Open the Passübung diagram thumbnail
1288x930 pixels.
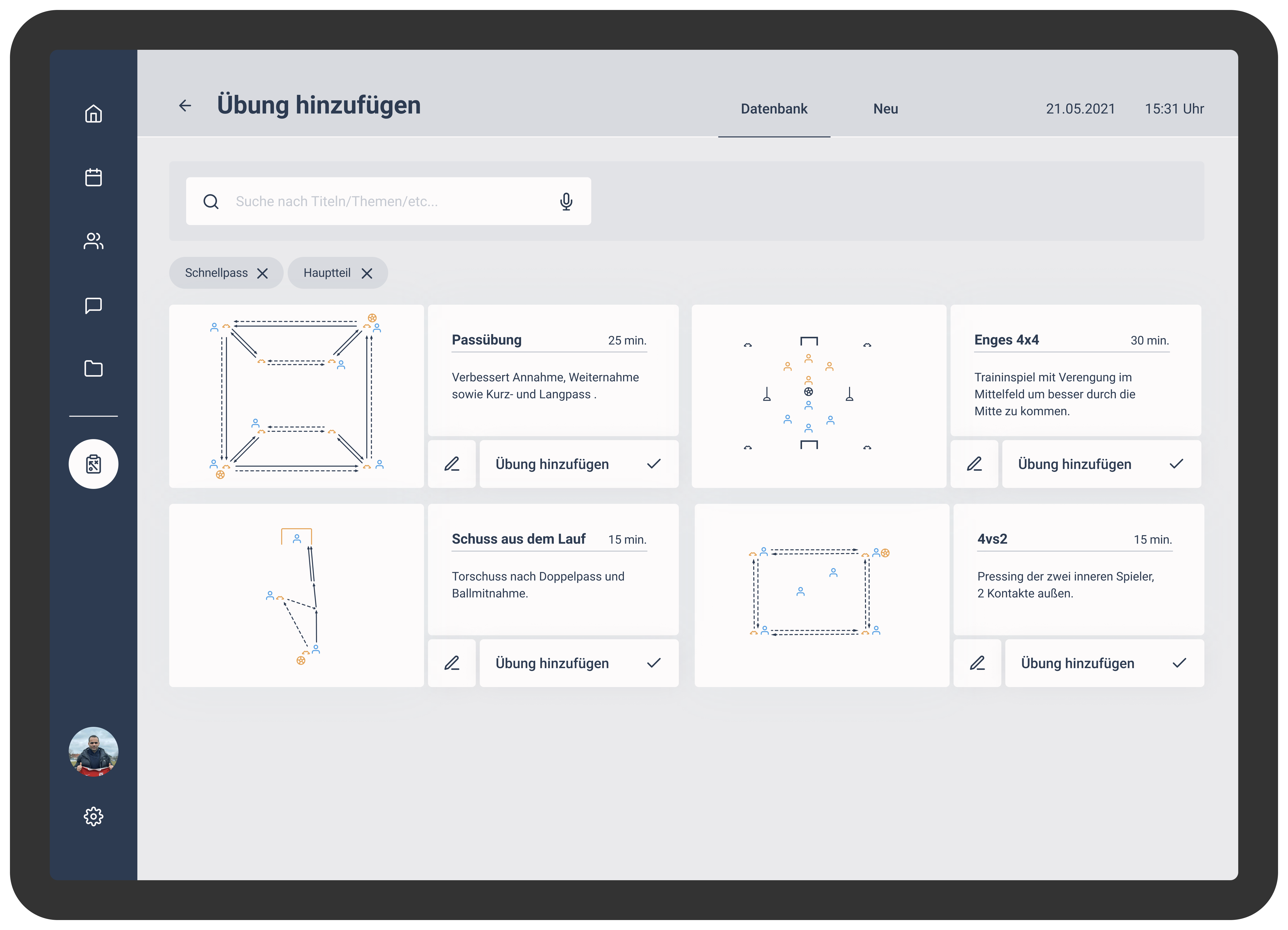pyautogui.click(x=296, y=396)
